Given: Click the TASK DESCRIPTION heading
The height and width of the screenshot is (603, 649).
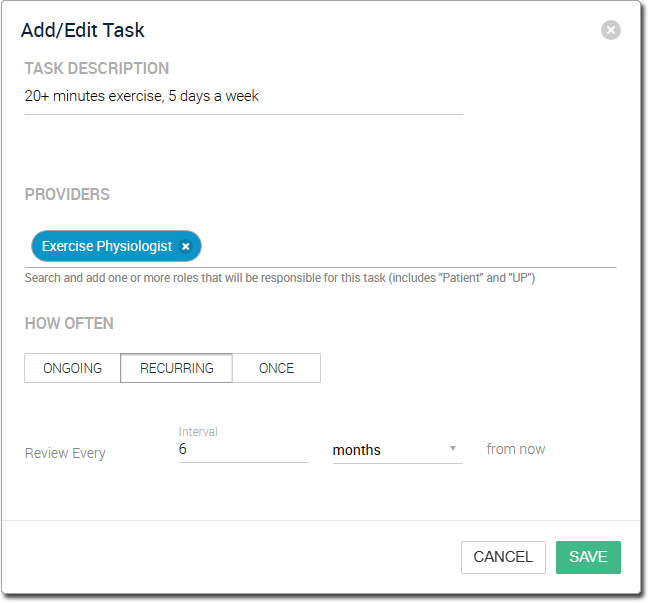Looking at the screenshot, I should [97, 68].
